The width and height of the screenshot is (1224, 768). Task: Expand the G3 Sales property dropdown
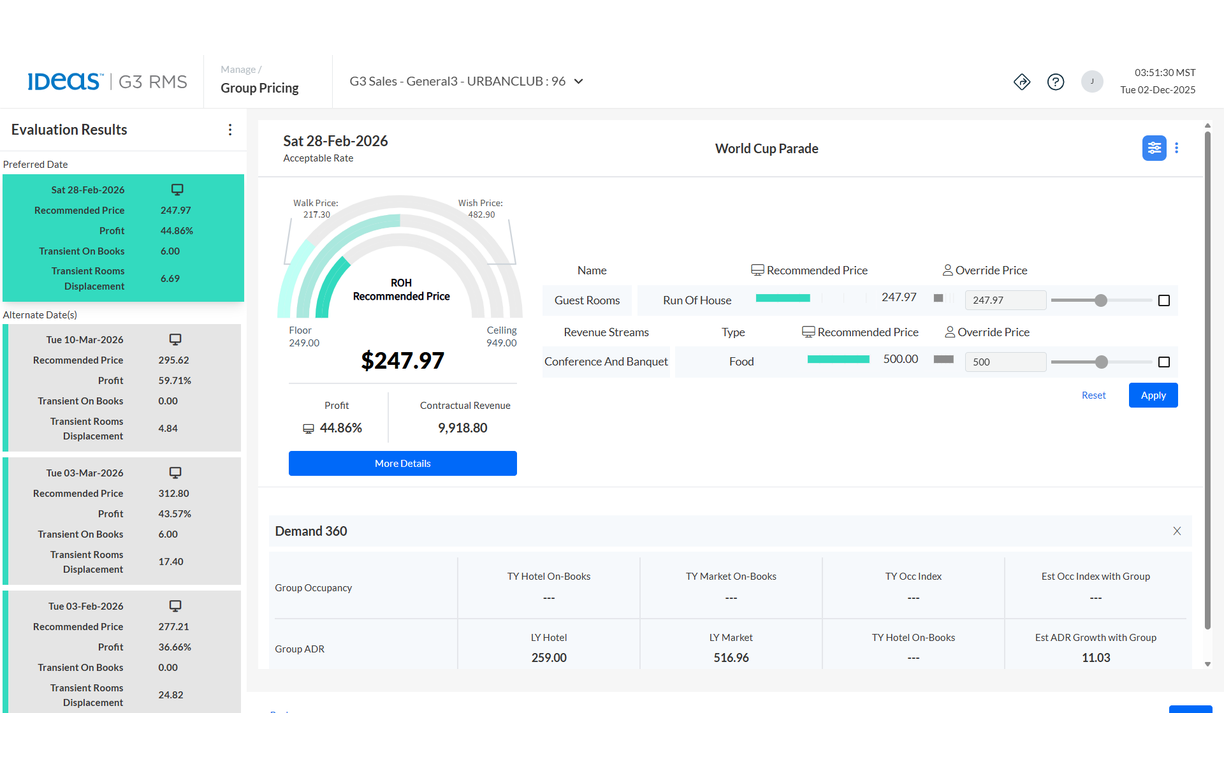coord(466,81)
